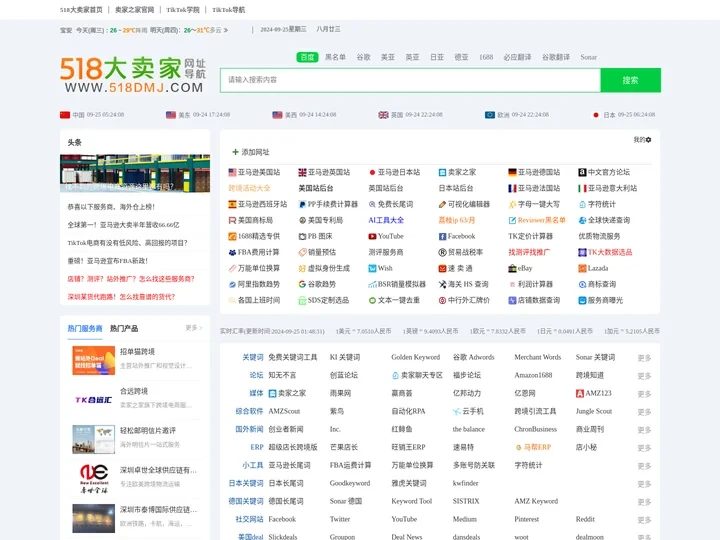Expand 更多 for 关键词 row
Image resolution: width=720 pixels, height=540 pixels.
(x=644, y=358)
